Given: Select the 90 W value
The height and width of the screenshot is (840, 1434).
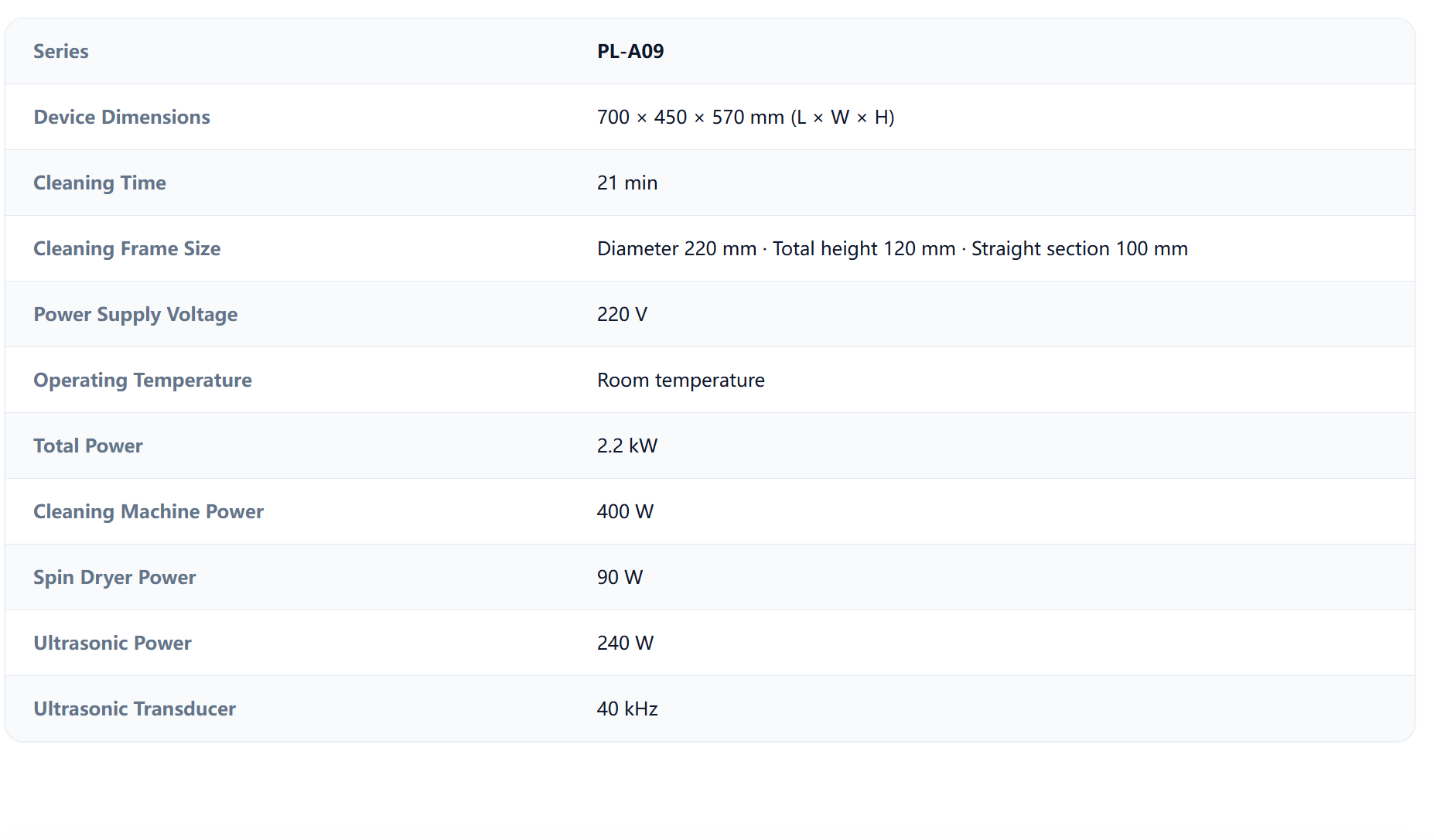Looking at the screenshot, I should (620, 577).
